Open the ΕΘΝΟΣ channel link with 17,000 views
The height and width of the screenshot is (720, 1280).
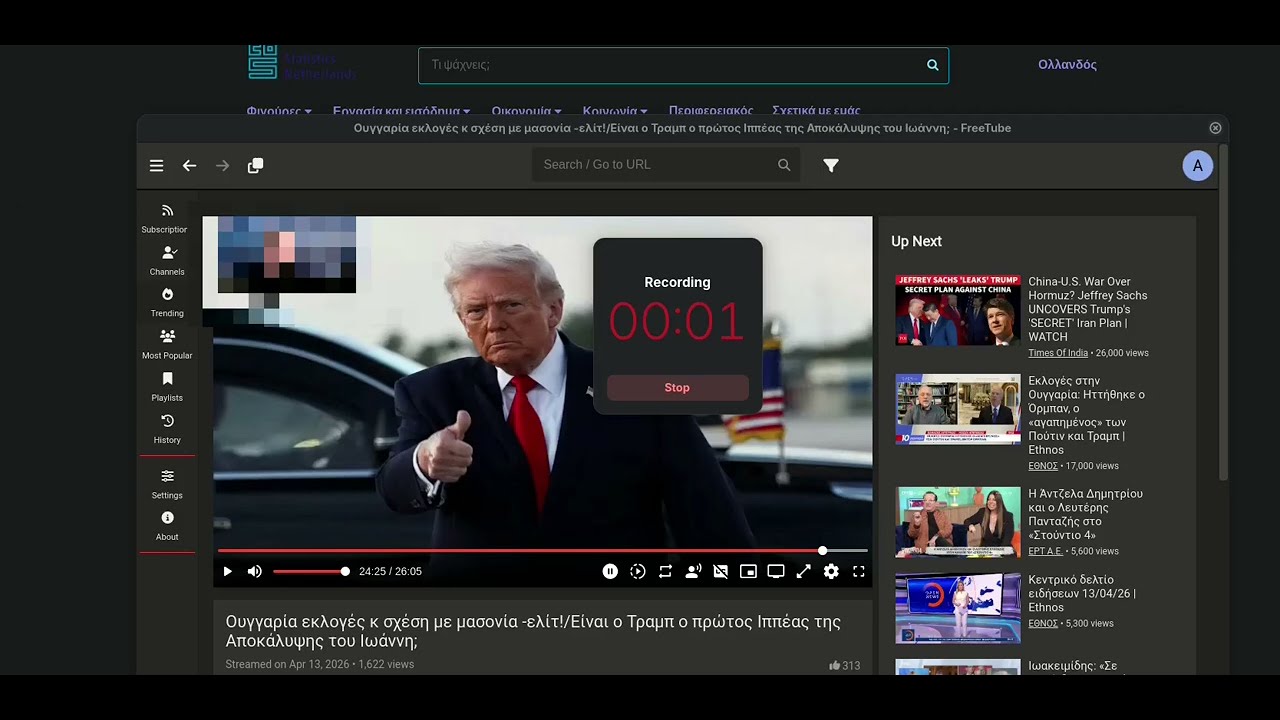point(1043,466)
